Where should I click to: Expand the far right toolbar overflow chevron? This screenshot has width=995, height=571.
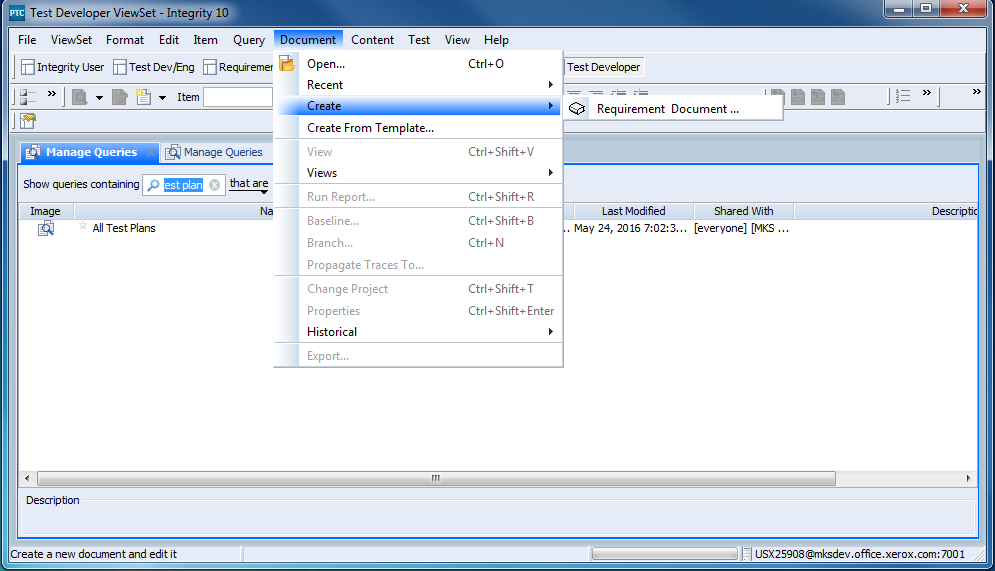click(x=977, y=92)
